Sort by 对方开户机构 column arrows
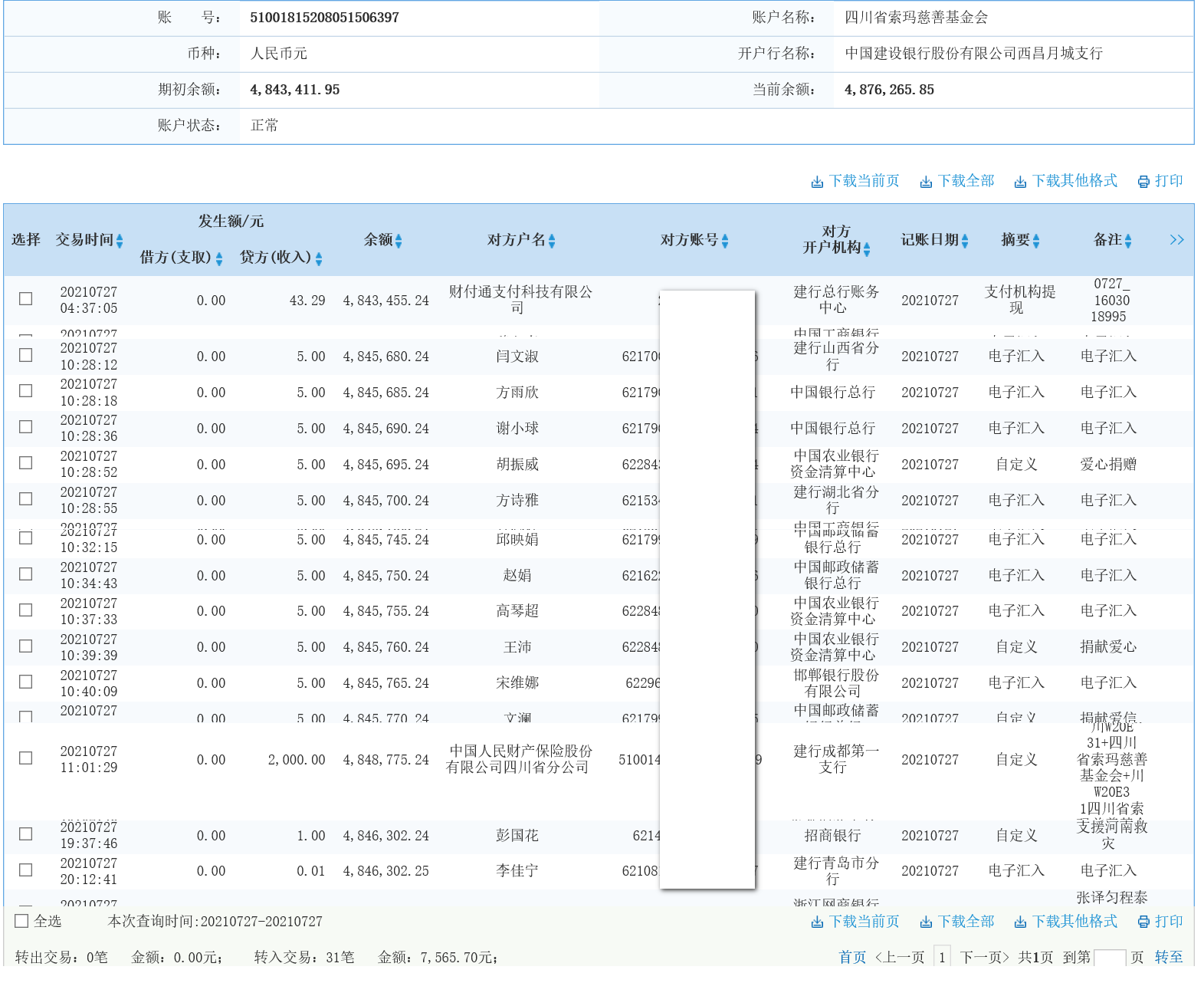This screenshot has height=983, width=1204. click(867, 249)
